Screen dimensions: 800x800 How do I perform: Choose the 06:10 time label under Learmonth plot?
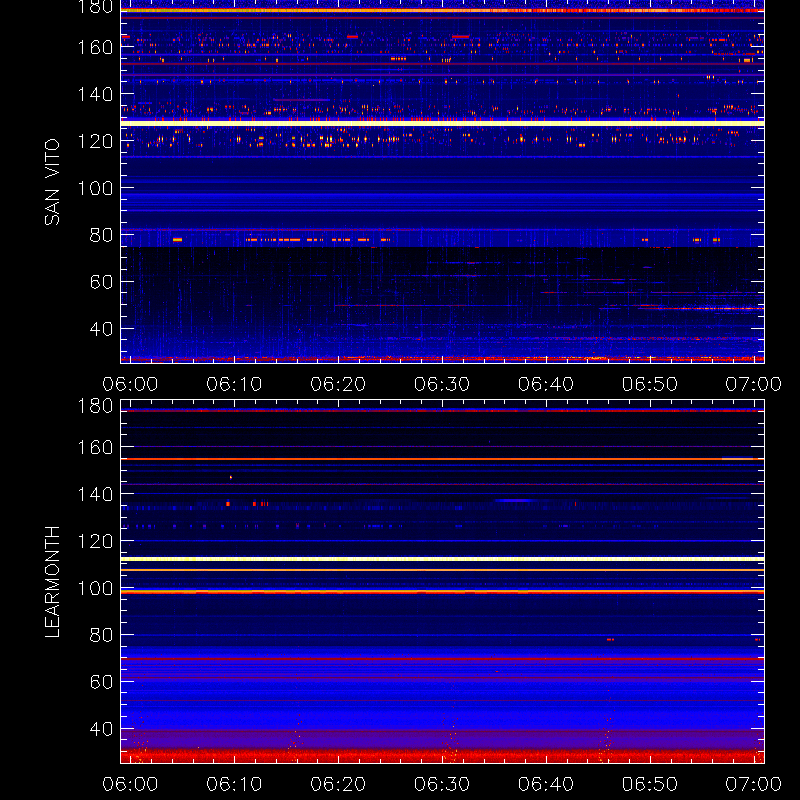coord(234,784)
